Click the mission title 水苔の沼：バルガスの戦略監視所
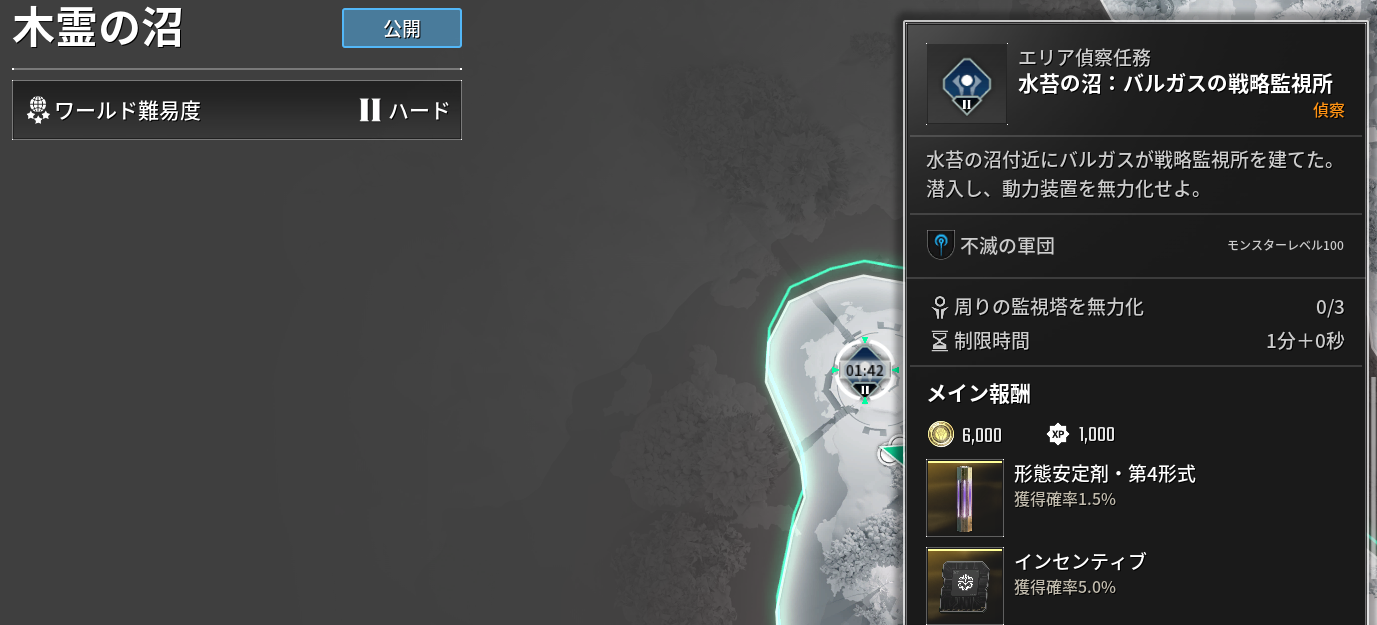 click(1175, 84)
